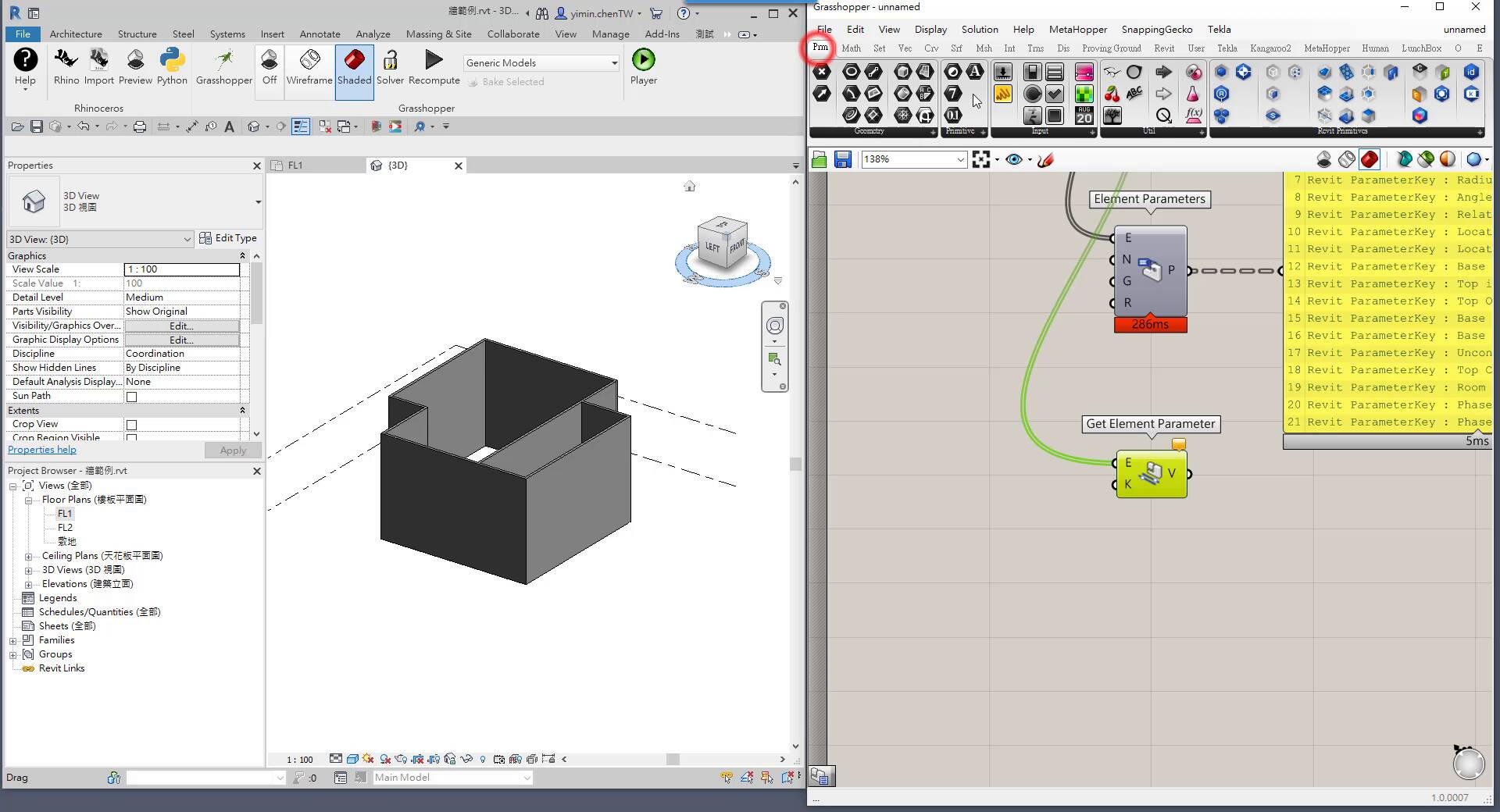Click Edit for Graphic Display Options
This screenshot has height=812, width=1500.
tap(182, 340)
